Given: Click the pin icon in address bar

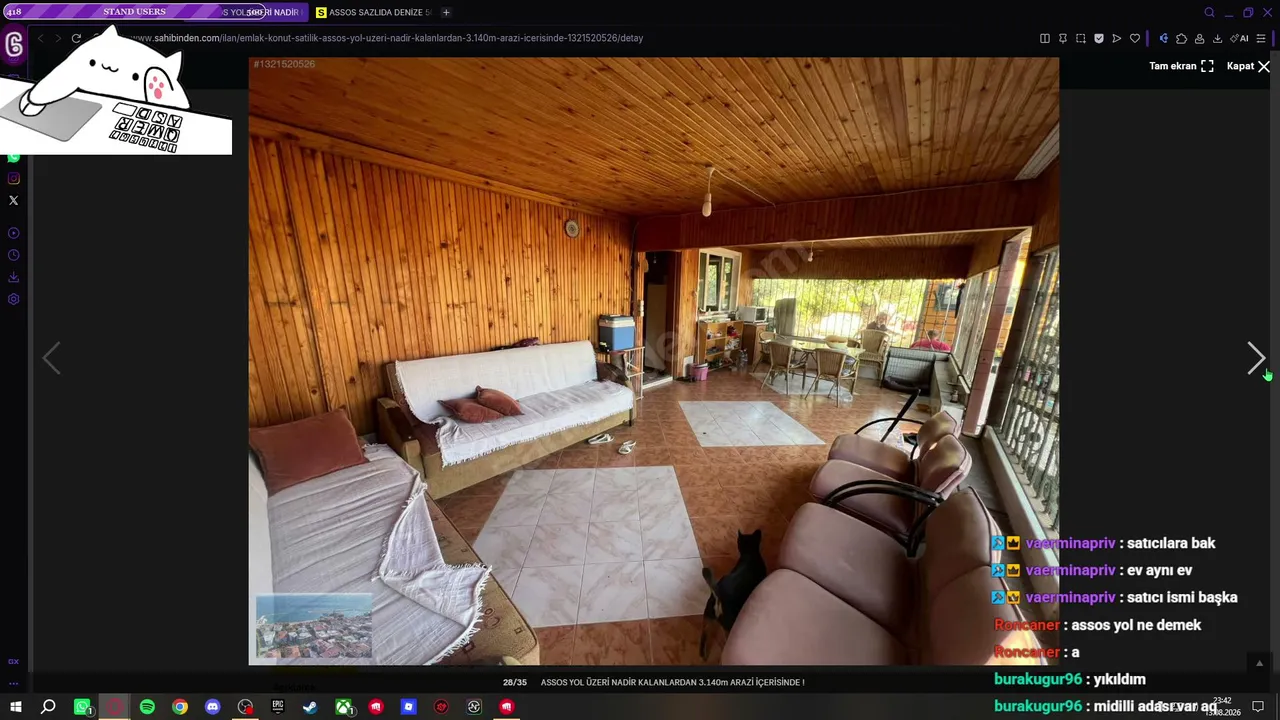Looking at the screenshot, I should pos(1063,38).
